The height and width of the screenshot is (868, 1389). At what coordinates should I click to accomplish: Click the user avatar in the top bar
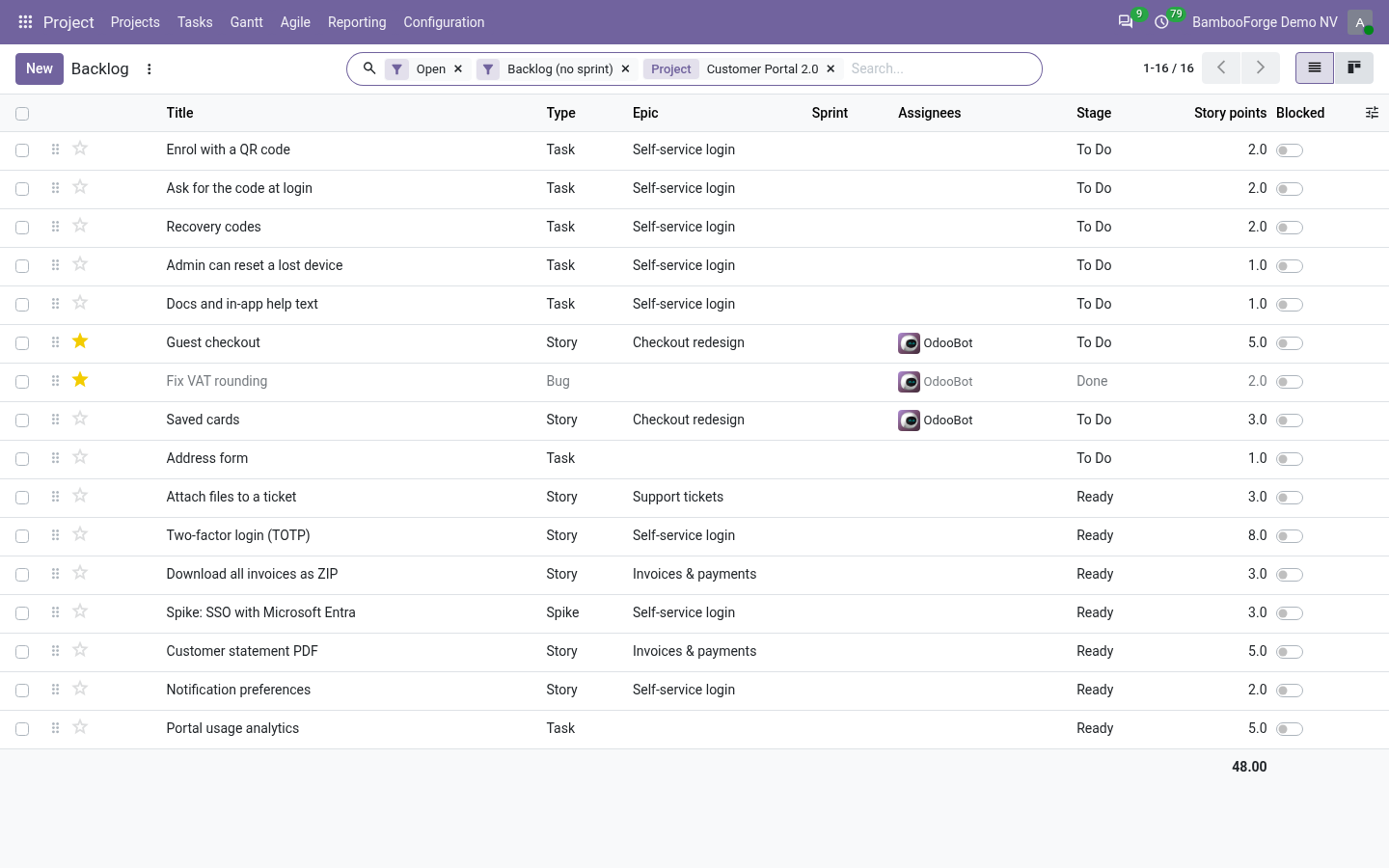[1360, 22]
